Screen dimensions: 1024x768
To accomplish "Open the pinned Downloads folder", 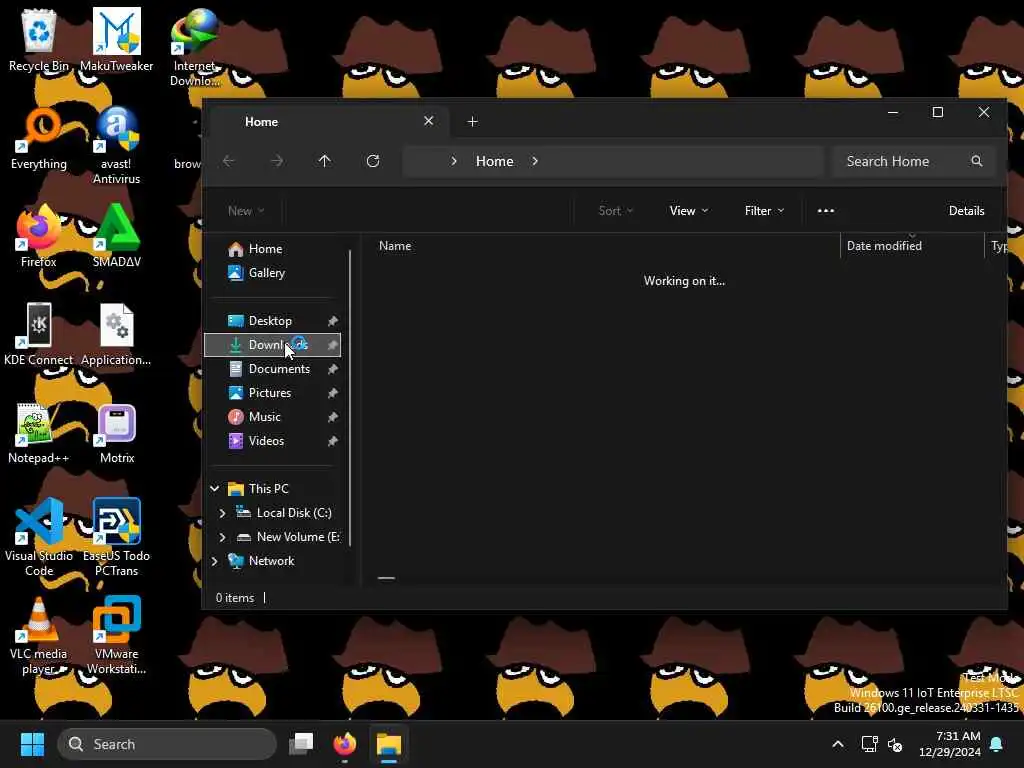I will [273, 345].
